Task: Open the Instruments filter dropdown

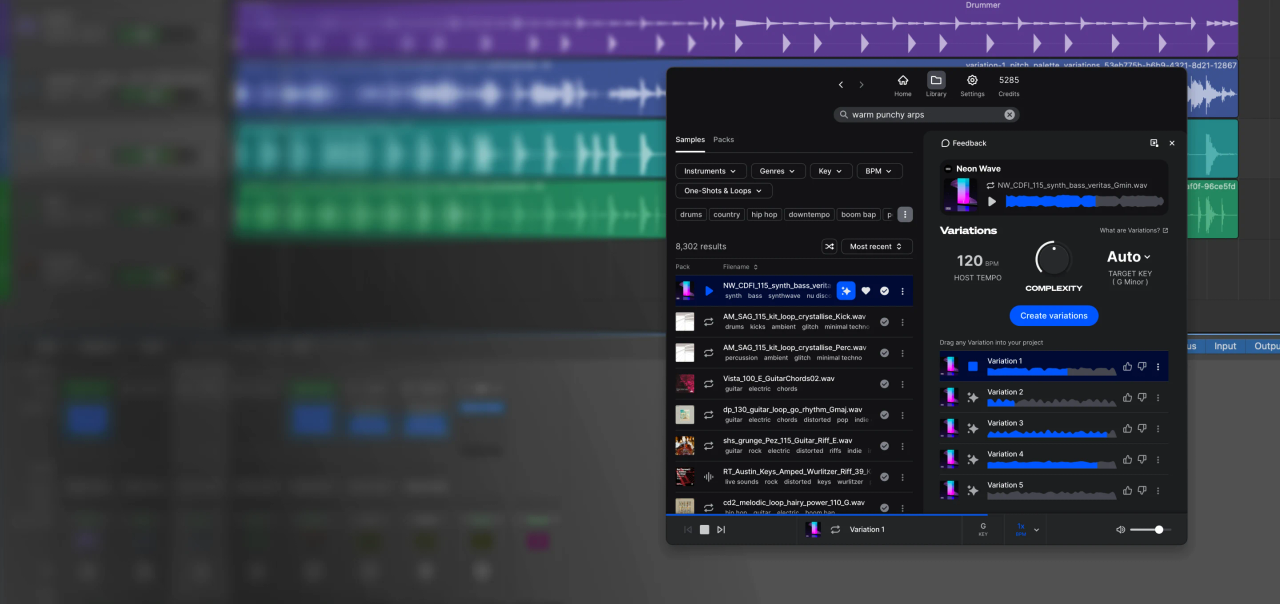Action: 710,170
